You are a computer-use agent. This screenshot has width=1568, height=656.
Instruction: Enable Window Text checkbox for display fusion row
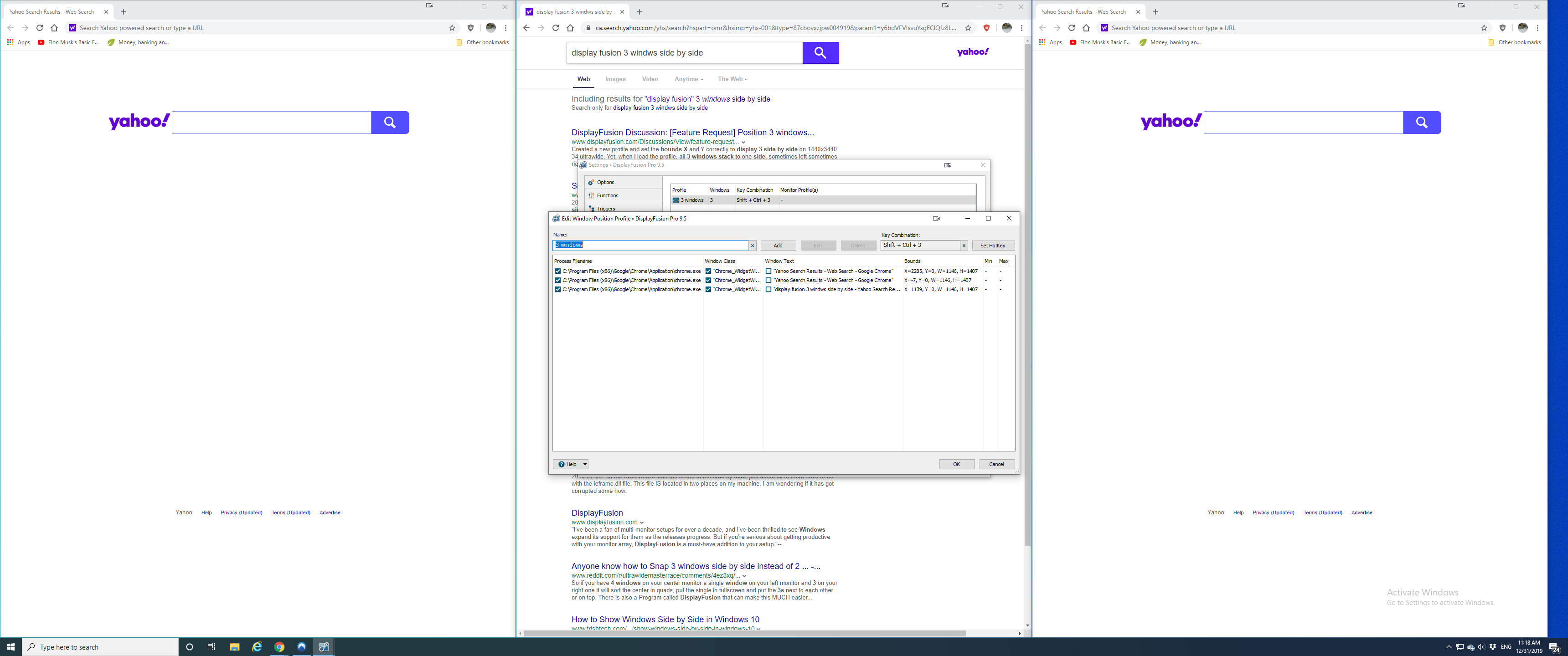click(x=768, y=290)
